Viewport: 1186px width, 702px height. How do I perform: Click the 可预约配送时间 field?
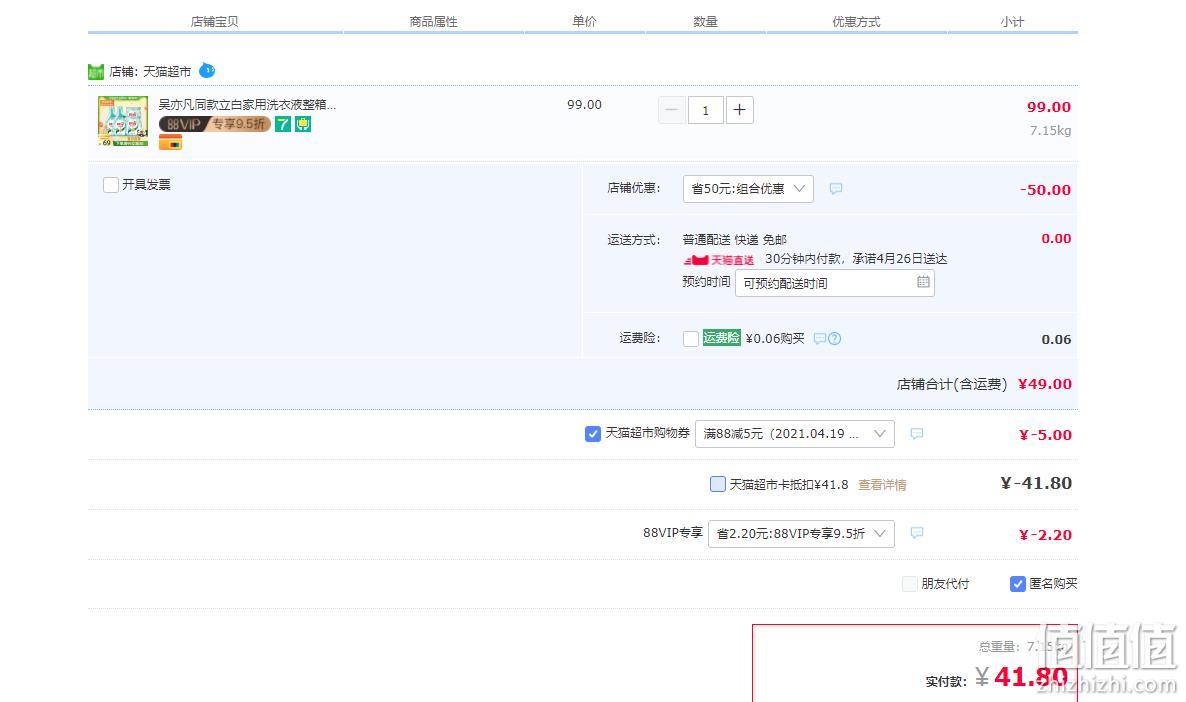point(834,283)
